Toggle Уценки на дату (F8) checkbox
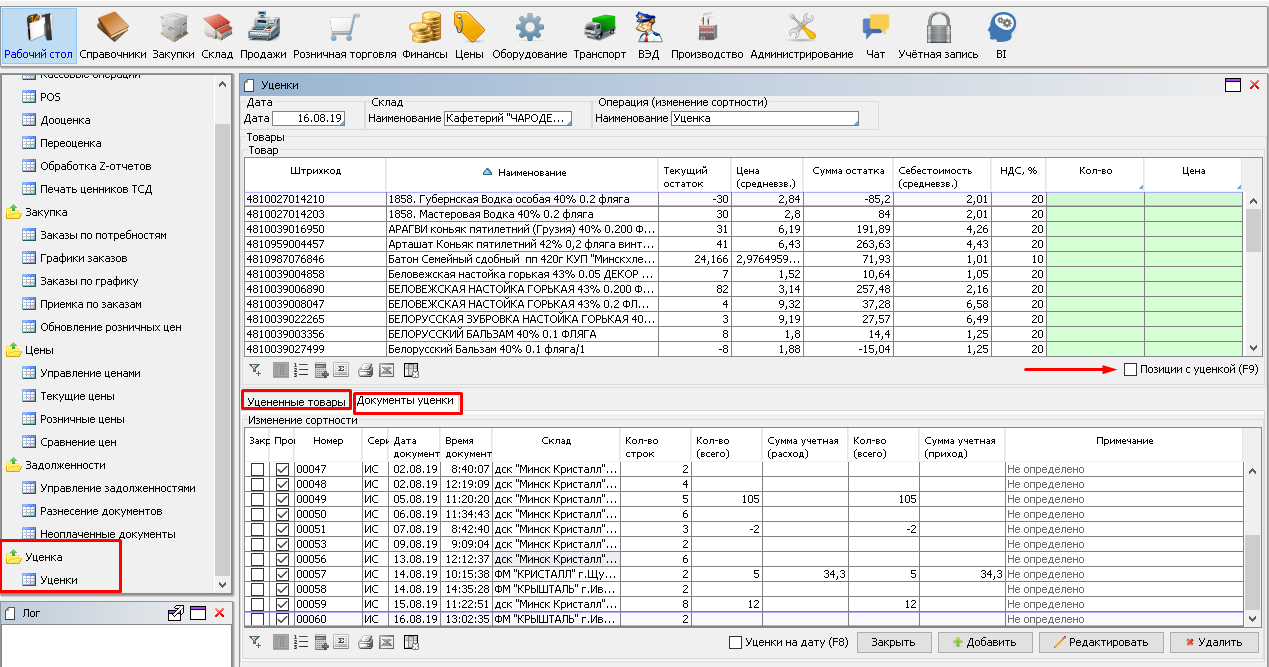The image size is (1269, 667). click(736, 642)
